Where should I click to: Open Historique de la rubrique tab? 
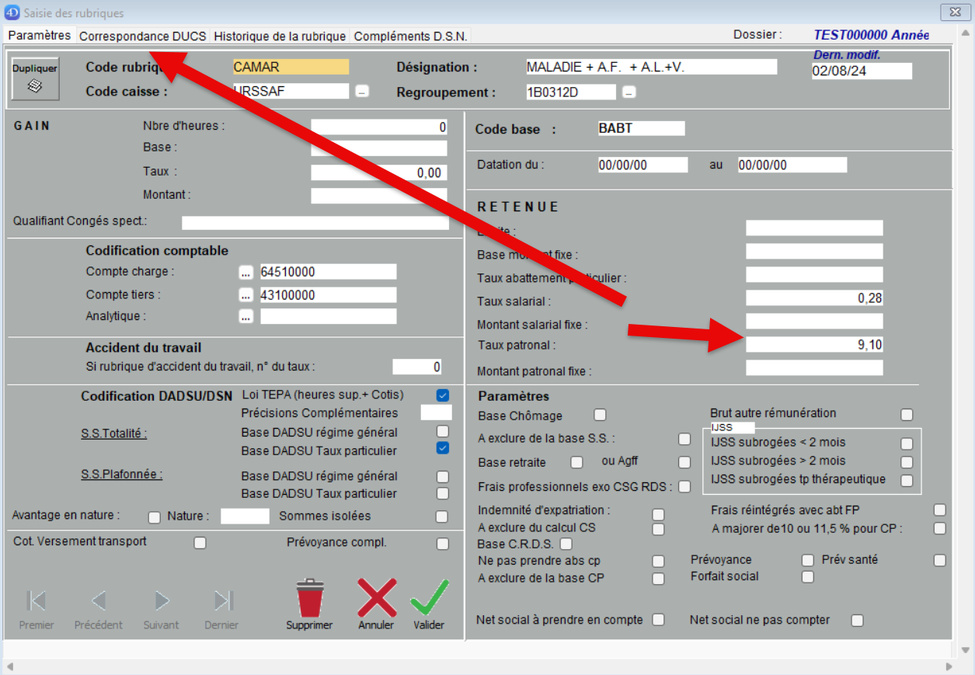(x=280, y=36)
